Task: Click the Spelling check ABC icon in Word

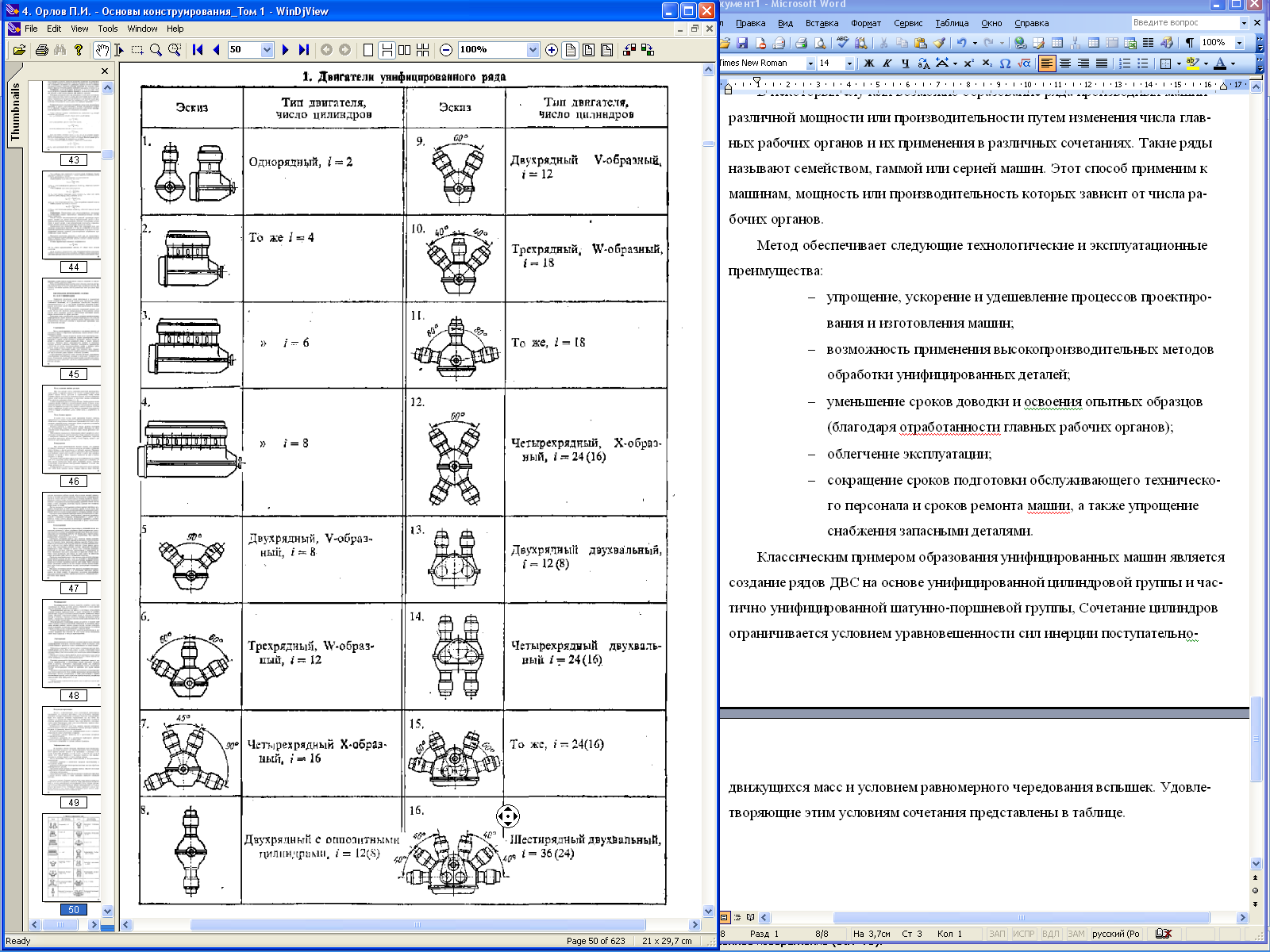Action: tap(842, 43)
